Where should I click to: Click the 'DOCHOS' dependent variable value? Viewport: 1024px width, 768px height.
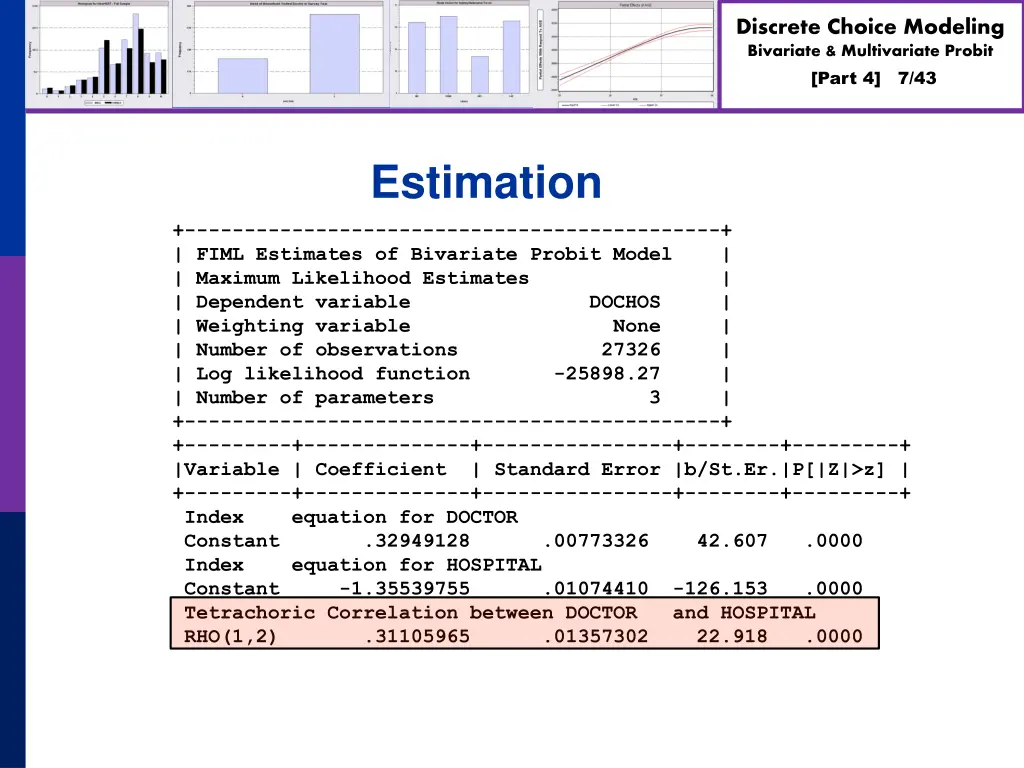coord(624,302)
